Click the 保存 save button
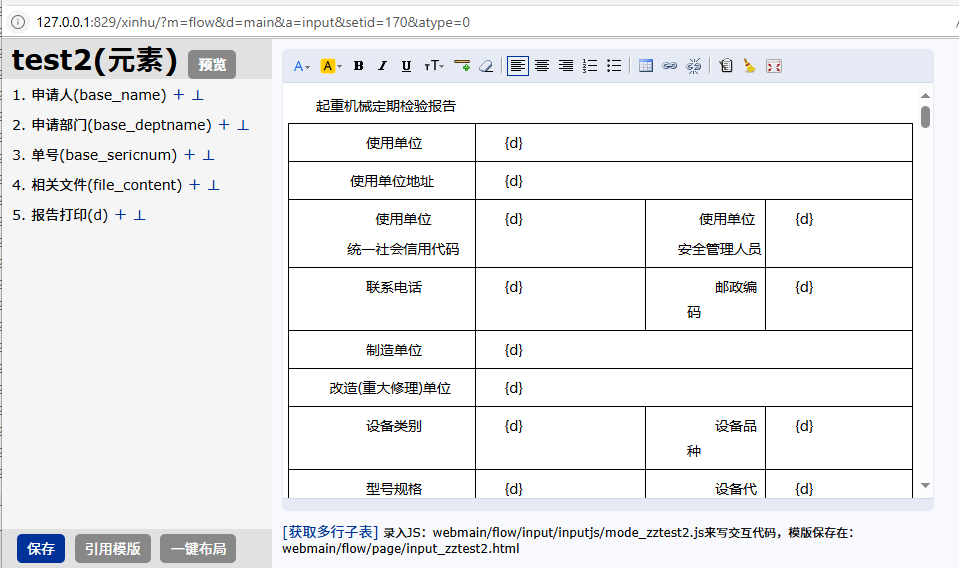Image resolution: width=959 pixels, height=568 pixels. pyautogui.click(x=41, y=548)
